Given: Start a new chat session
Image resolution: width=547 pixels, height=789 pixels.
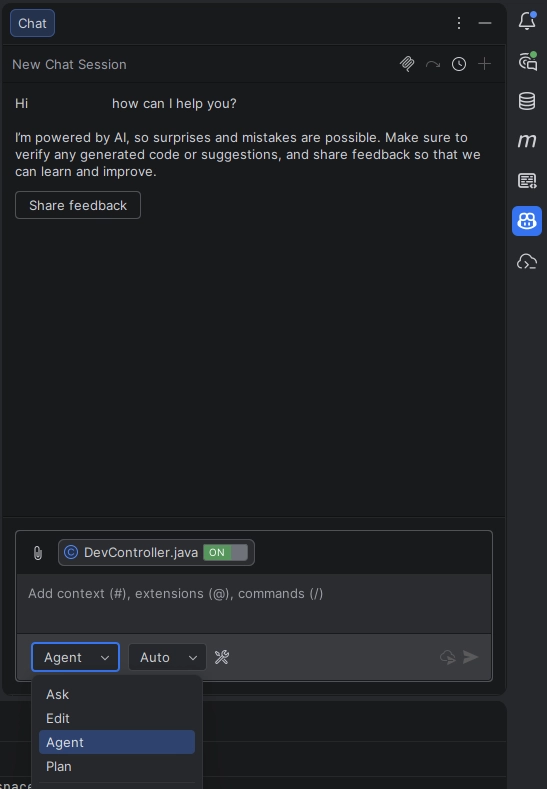Looking at the screenshot, I should (484, 64).
